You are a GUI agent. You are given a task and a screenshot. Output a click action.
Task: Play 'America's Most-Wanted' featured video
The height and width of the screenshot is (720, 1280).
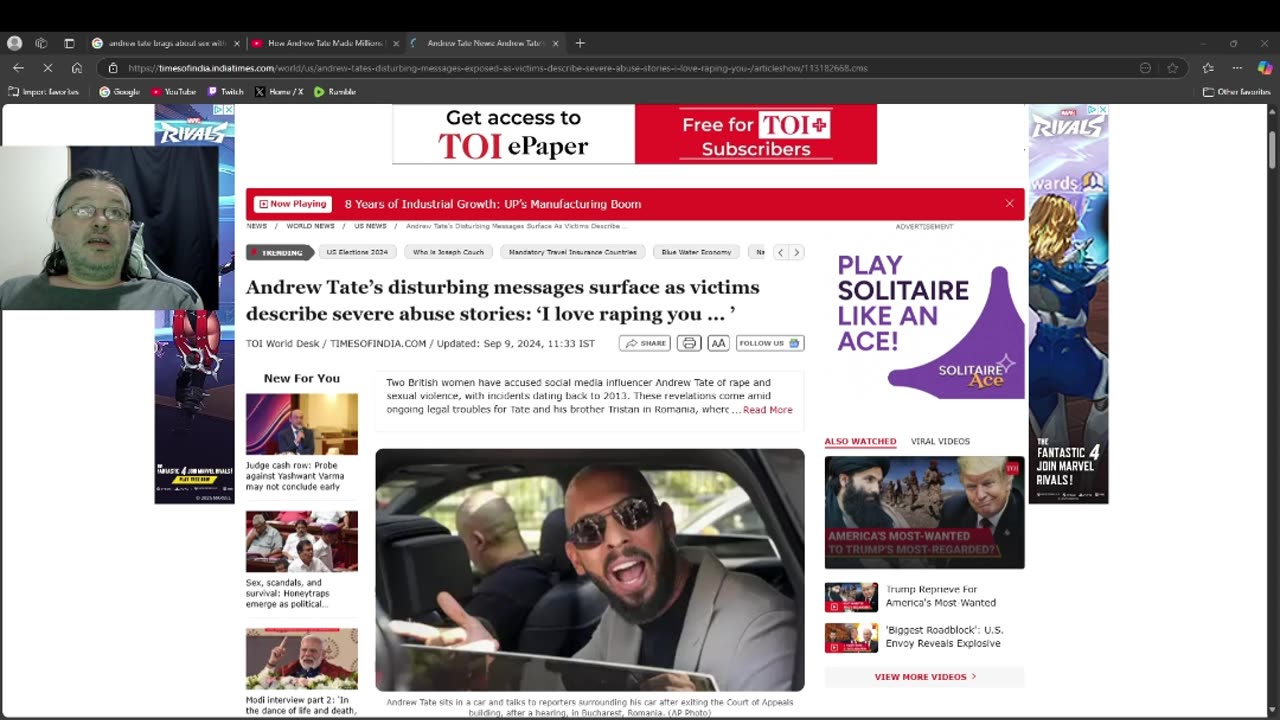(925, 512)
